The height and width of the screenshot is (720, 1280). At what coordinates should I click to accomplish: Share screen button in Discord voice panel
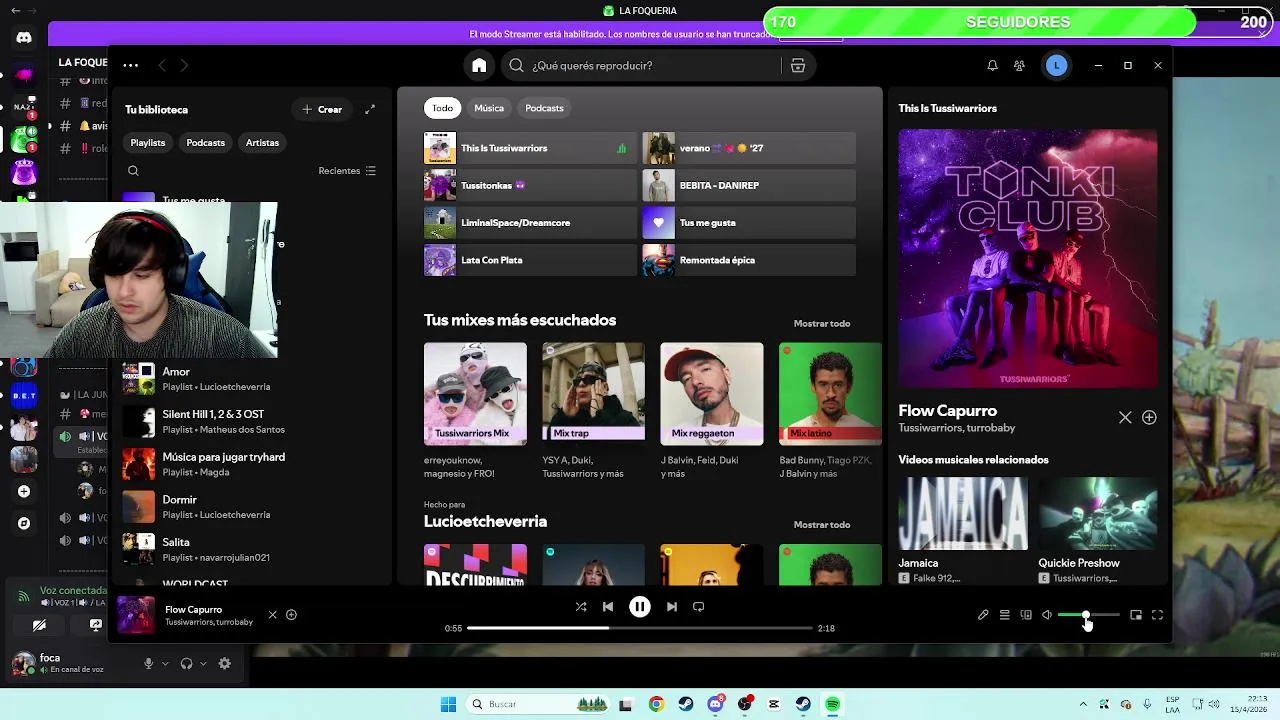(96, 625)
